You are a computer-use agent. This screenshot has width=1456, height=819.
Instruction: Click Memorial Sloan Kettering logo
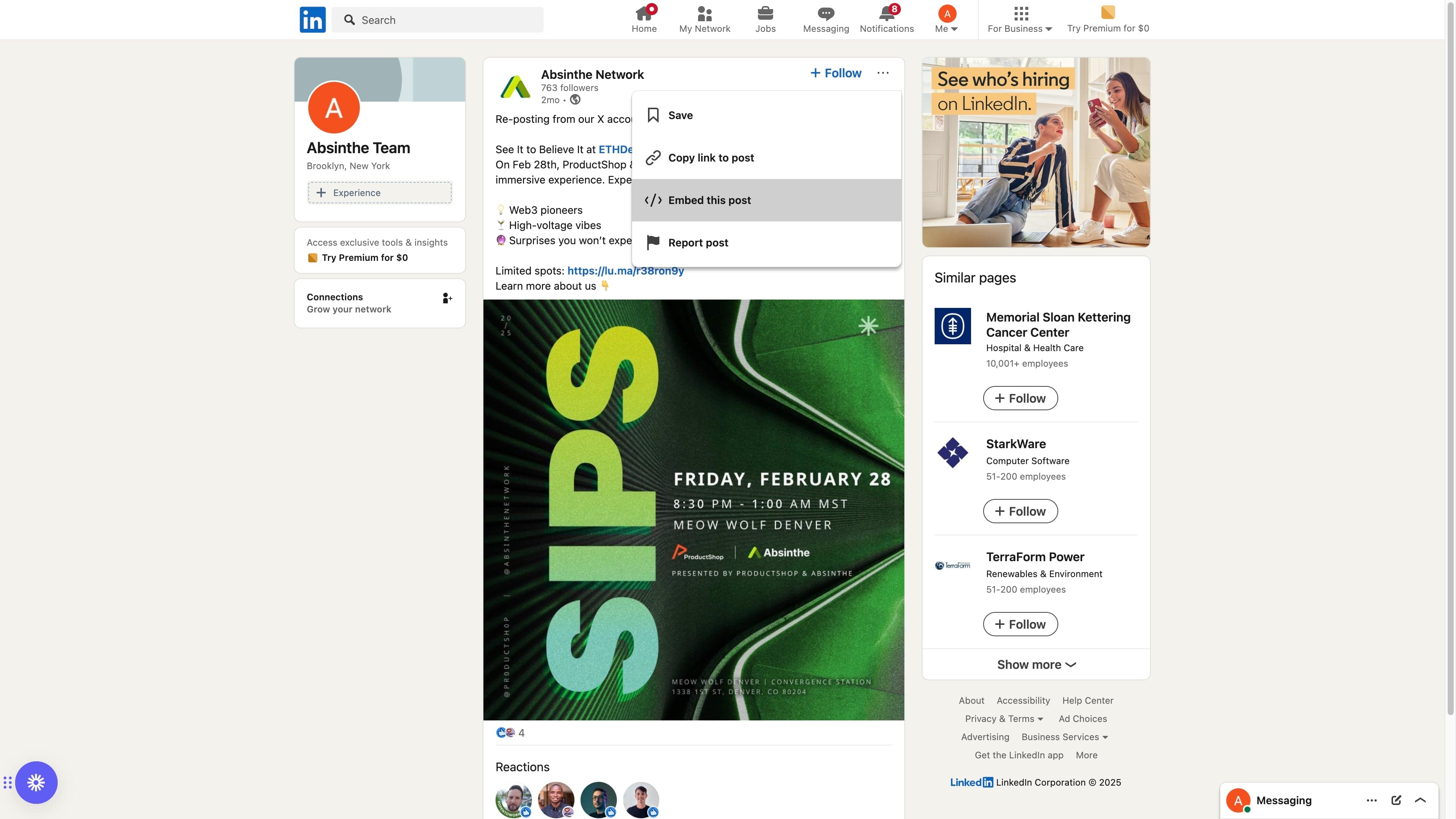click(x=952, y=326)
